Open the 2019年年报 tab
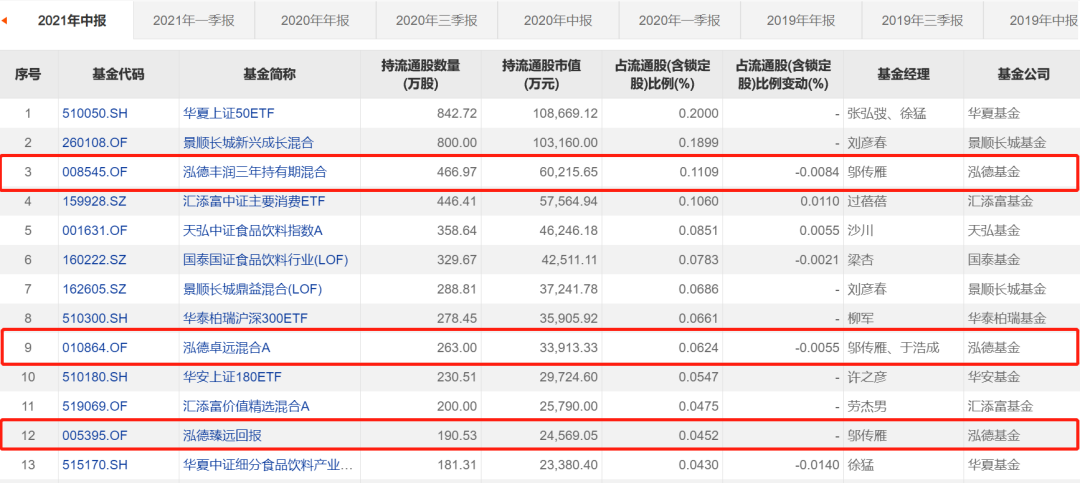1080x483 pixels. coord(801,19)
